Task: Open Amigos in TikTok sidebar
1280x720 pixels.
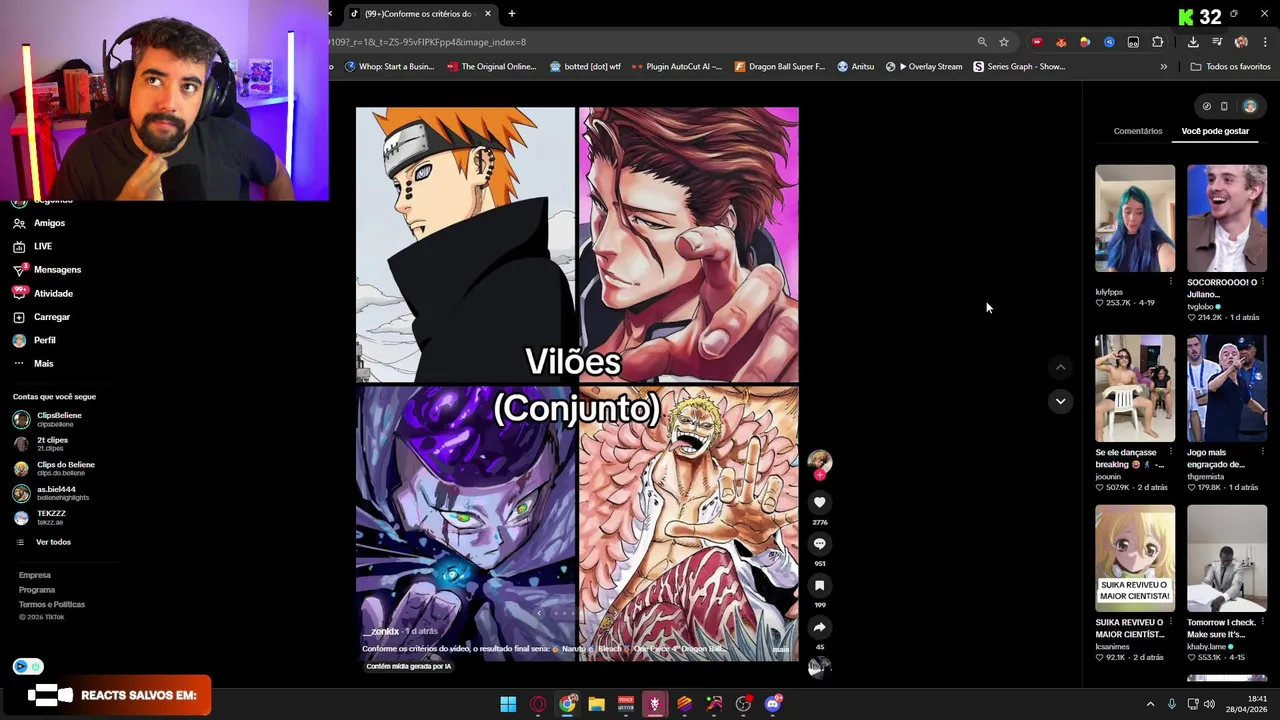Action: 39,223
